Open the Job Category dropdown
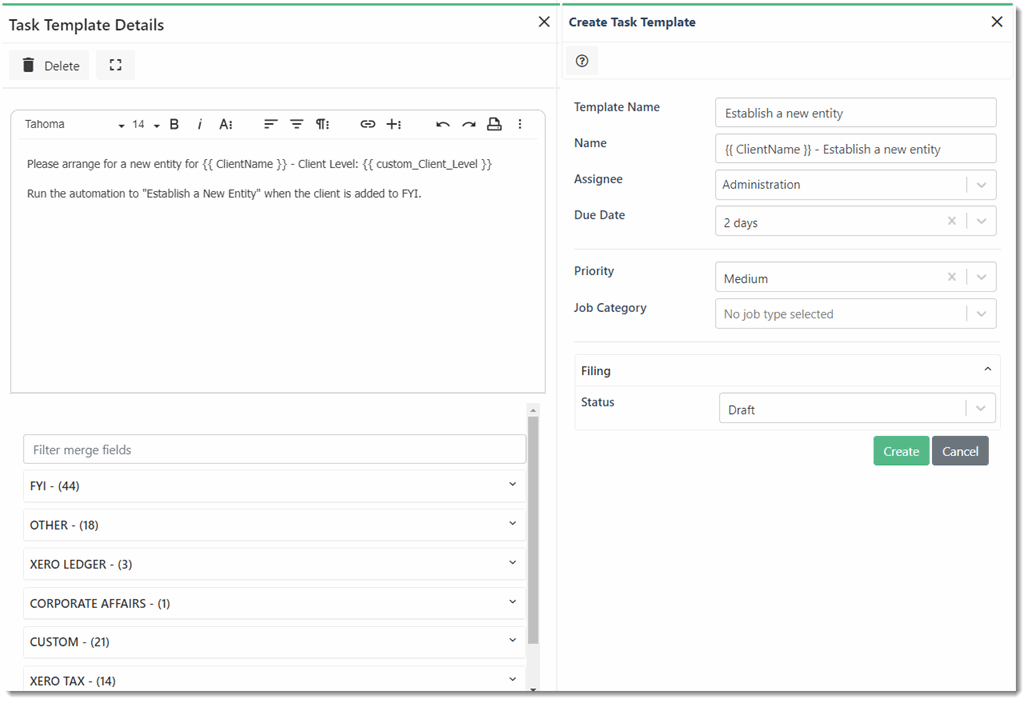This screenshot has width=1028, height=703. pyautogui.click(x=983, y=313)
